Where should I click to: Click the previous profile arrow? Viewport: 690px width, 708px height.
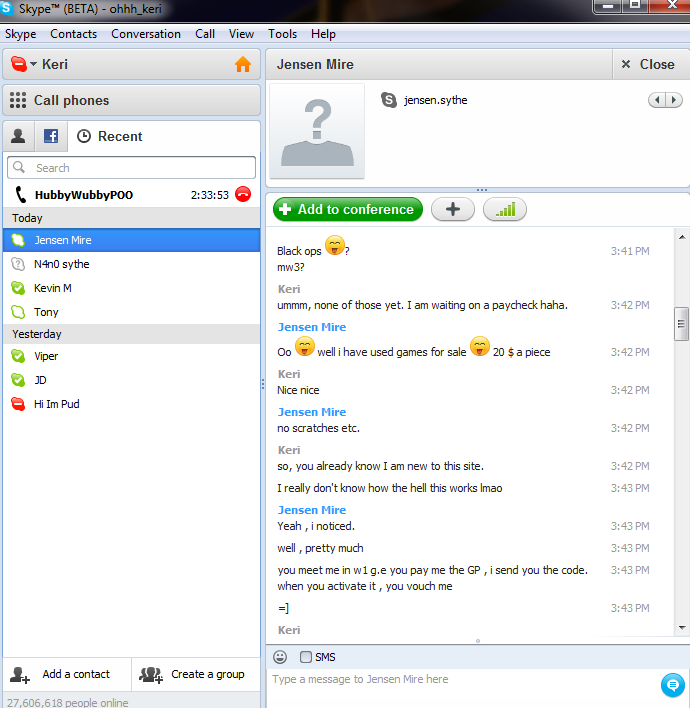657,100
